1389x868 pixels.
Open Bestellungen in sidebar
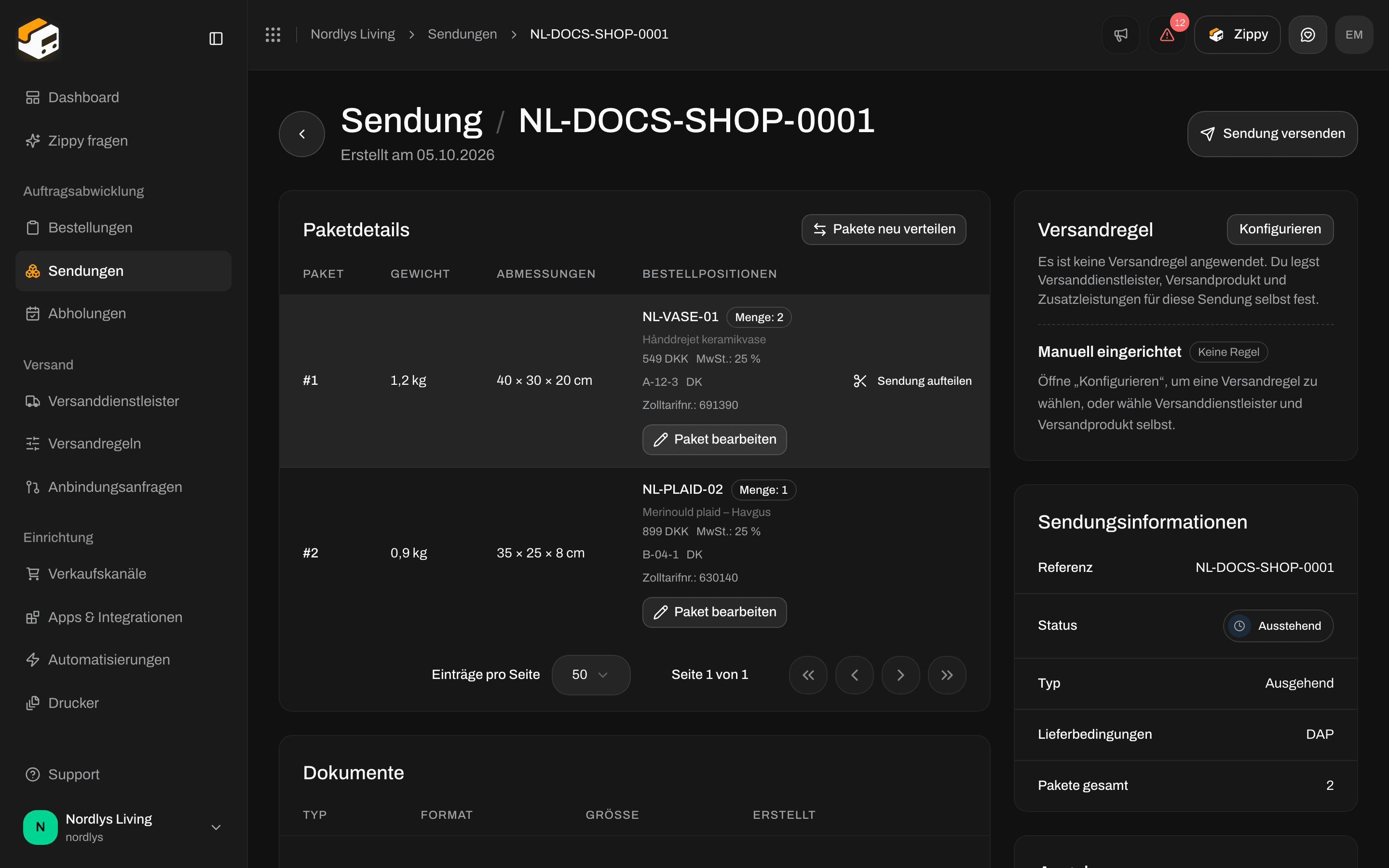123,227
